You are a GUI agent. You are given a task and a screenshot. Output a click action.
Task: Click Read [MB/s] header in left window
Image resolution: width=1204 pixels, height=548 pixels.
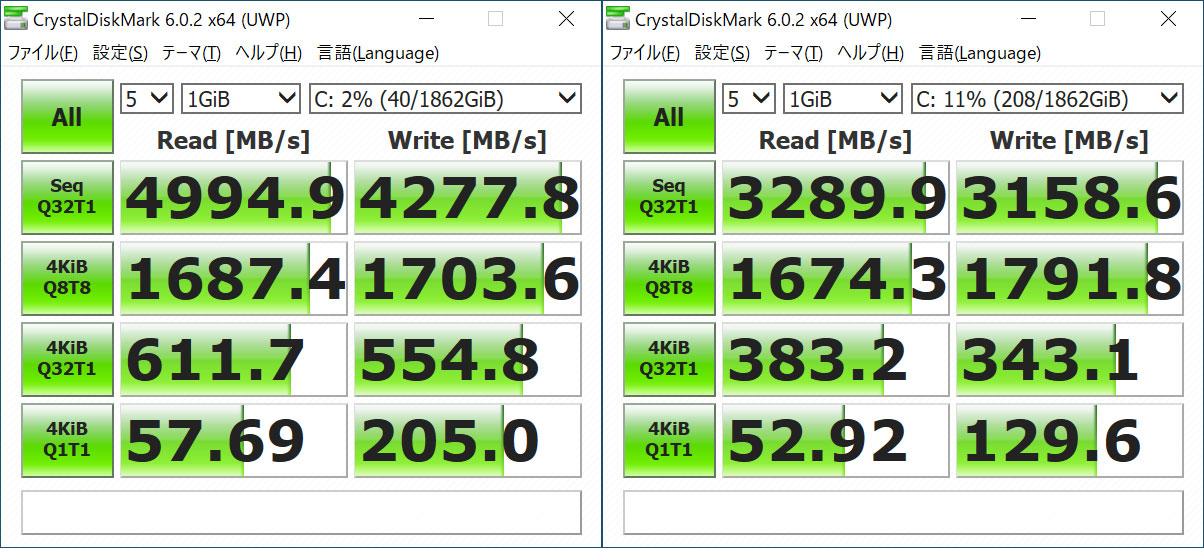point(233,140)
